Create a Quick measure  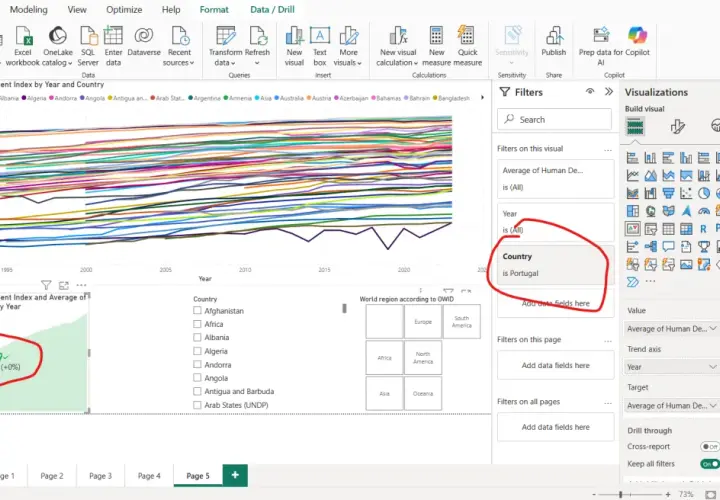coord(467,46)
